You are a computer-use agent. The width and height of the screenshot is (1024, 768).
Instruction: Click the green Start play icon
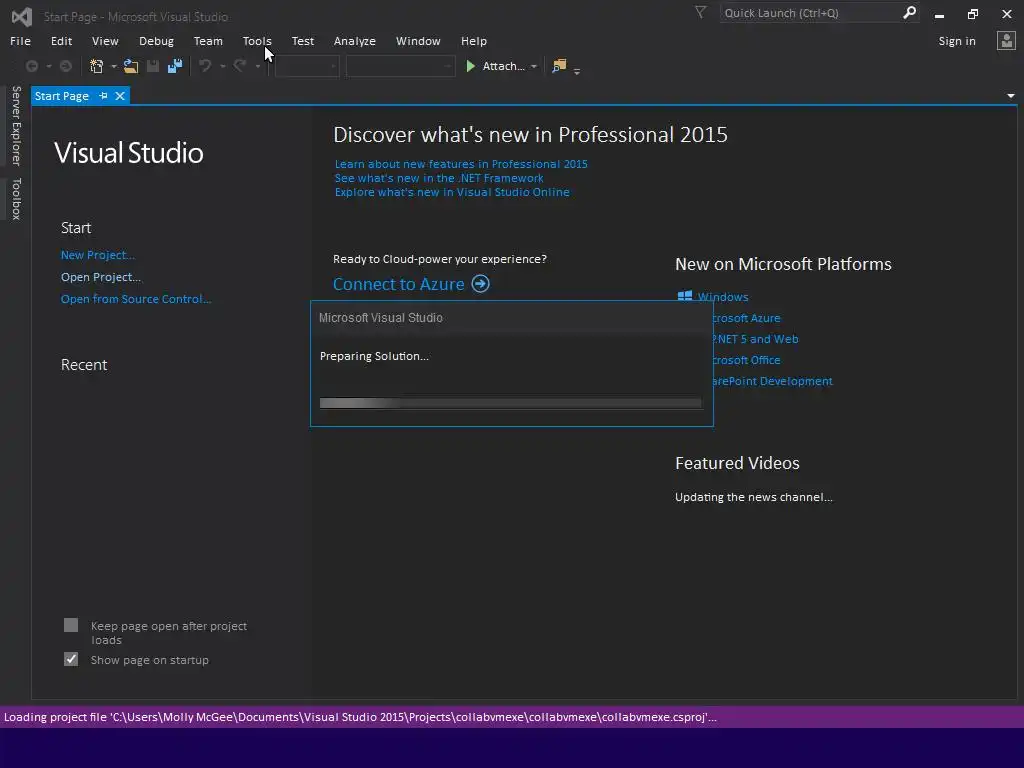(x=470, y=66)
